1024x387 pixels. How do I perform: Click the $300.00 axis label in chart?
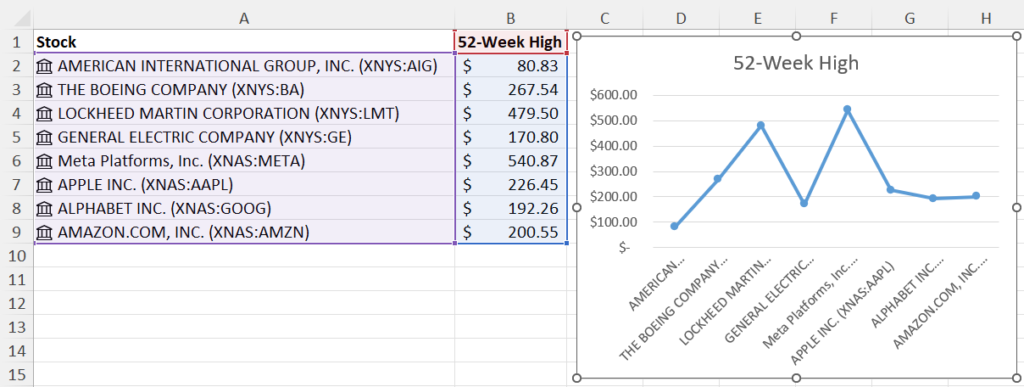(x=613, y=172)
